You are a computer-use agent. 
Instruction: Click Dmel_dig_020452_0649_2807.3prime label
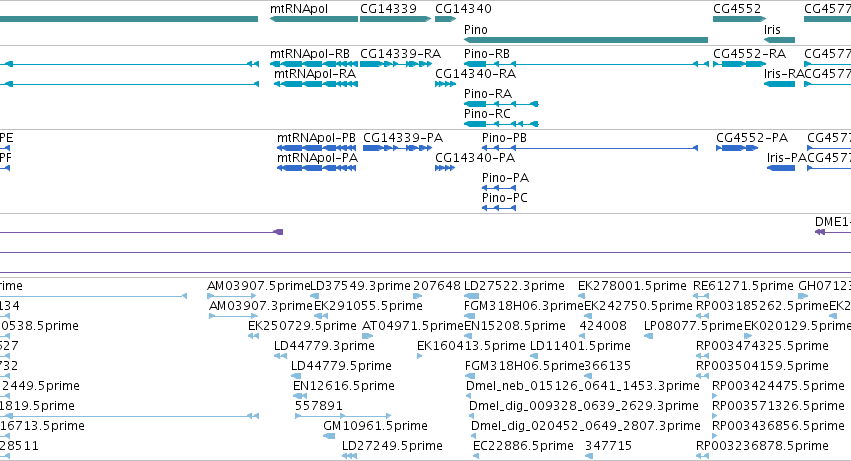(x=586, y=427)
